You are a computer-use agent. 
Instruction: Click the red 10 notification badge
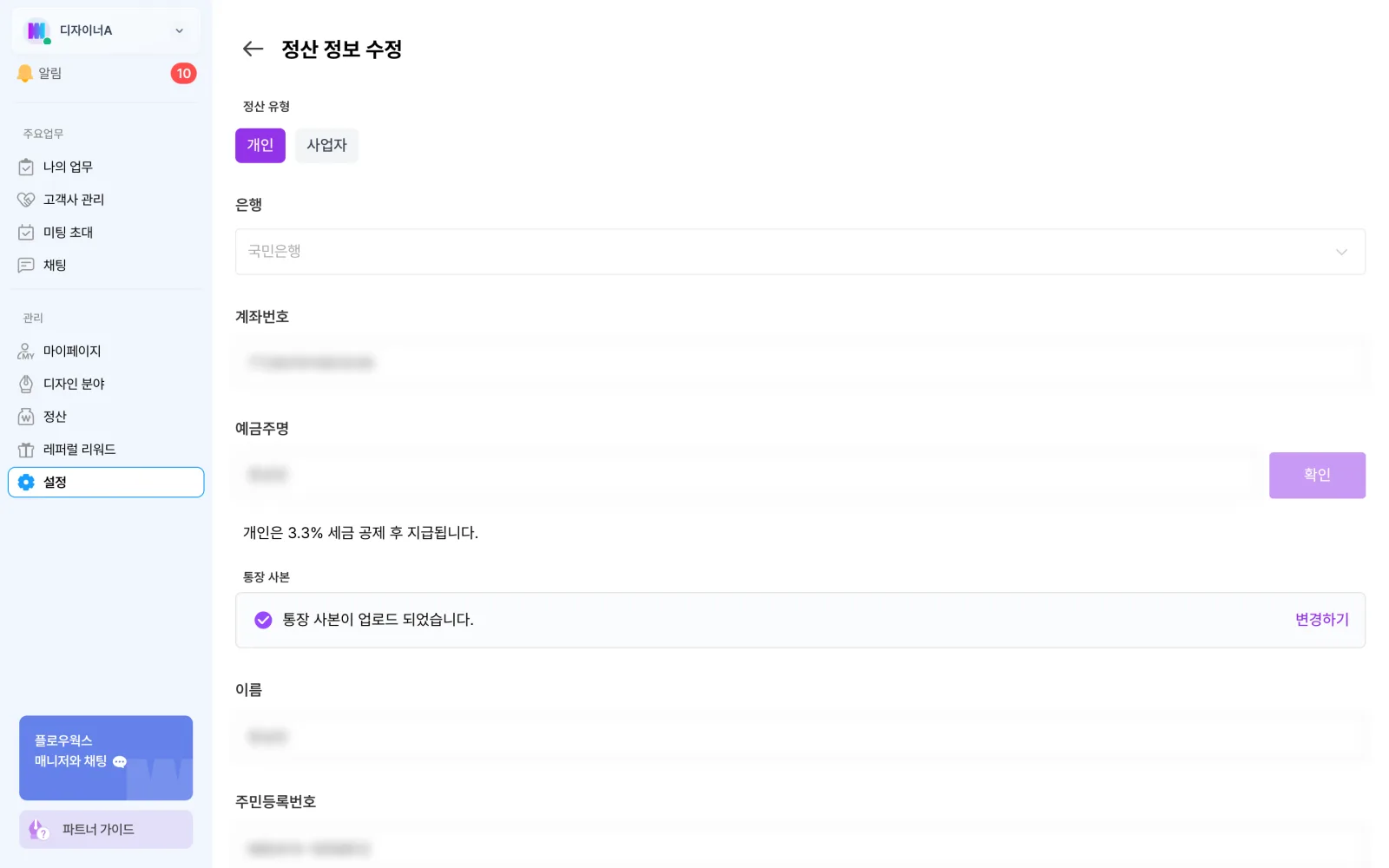tap(183, 74)
